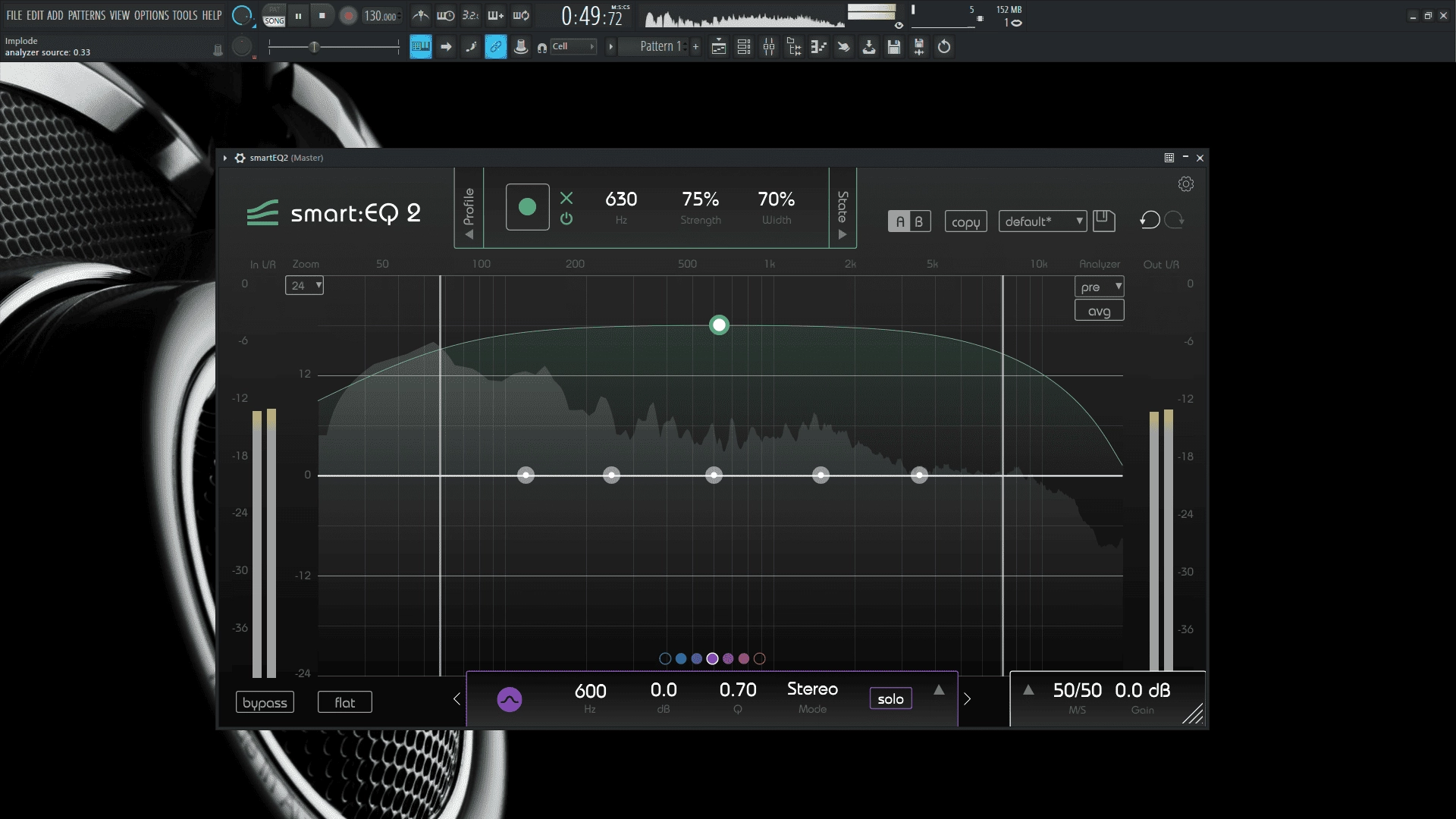
Task: Open the playlist view icon
Action: (x=719, y=47)
